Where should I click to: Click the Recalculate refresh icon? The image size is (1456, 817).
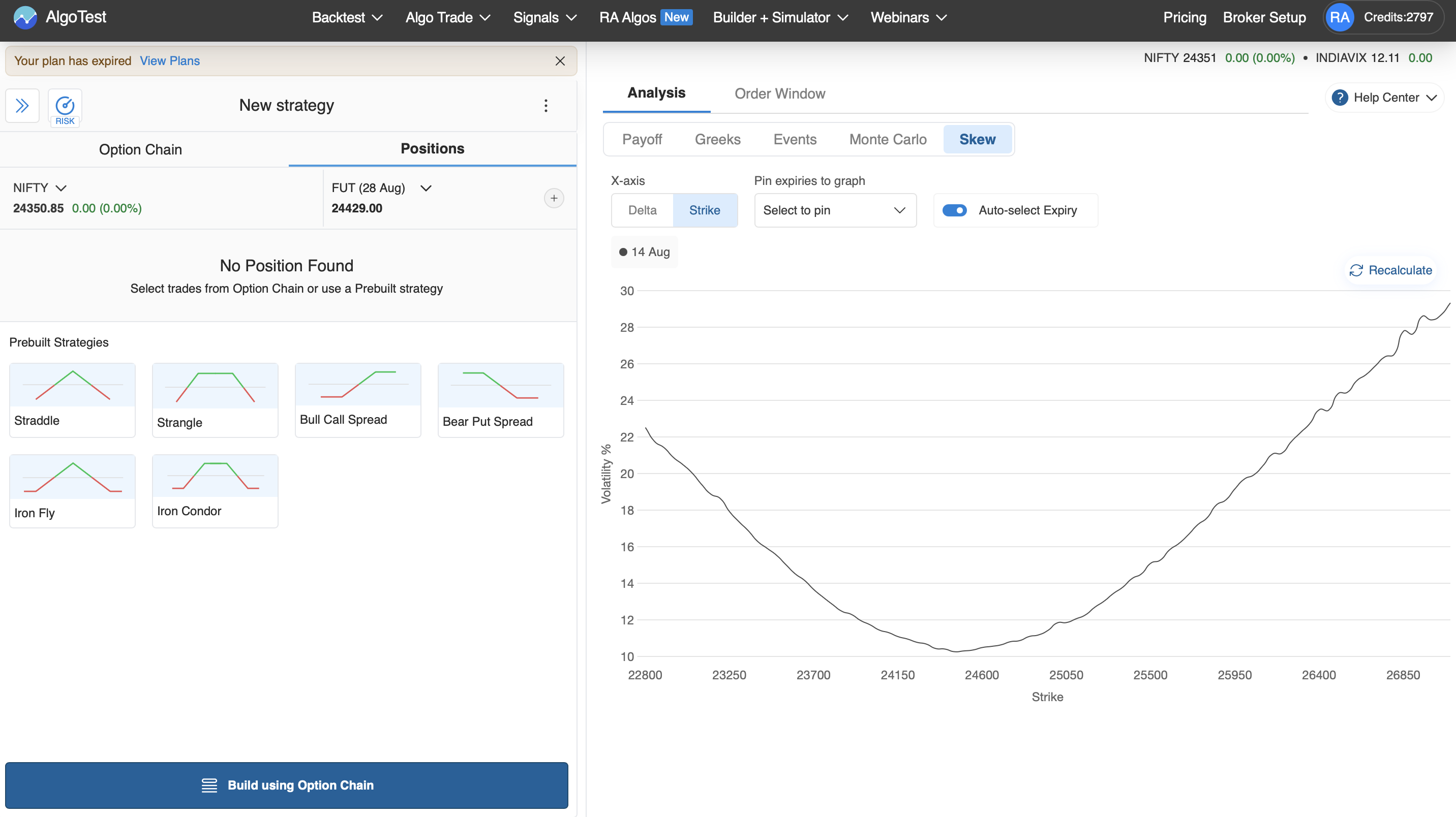click(1356, 270)
